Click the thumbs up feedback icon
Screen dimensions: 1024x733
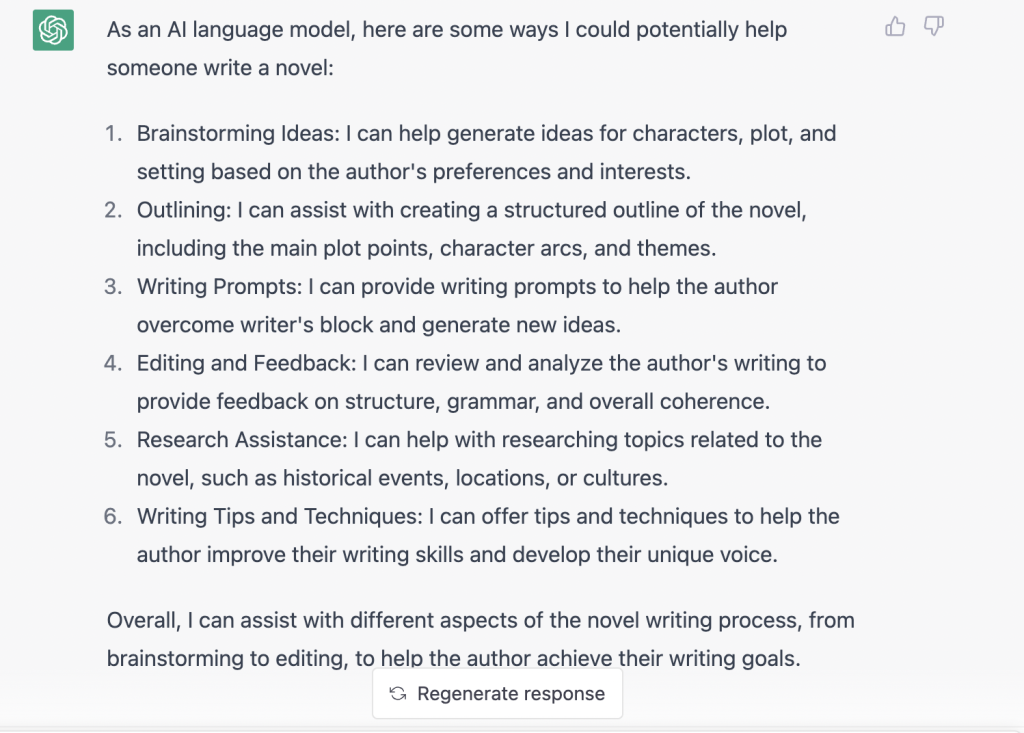(x=895, y=26)
